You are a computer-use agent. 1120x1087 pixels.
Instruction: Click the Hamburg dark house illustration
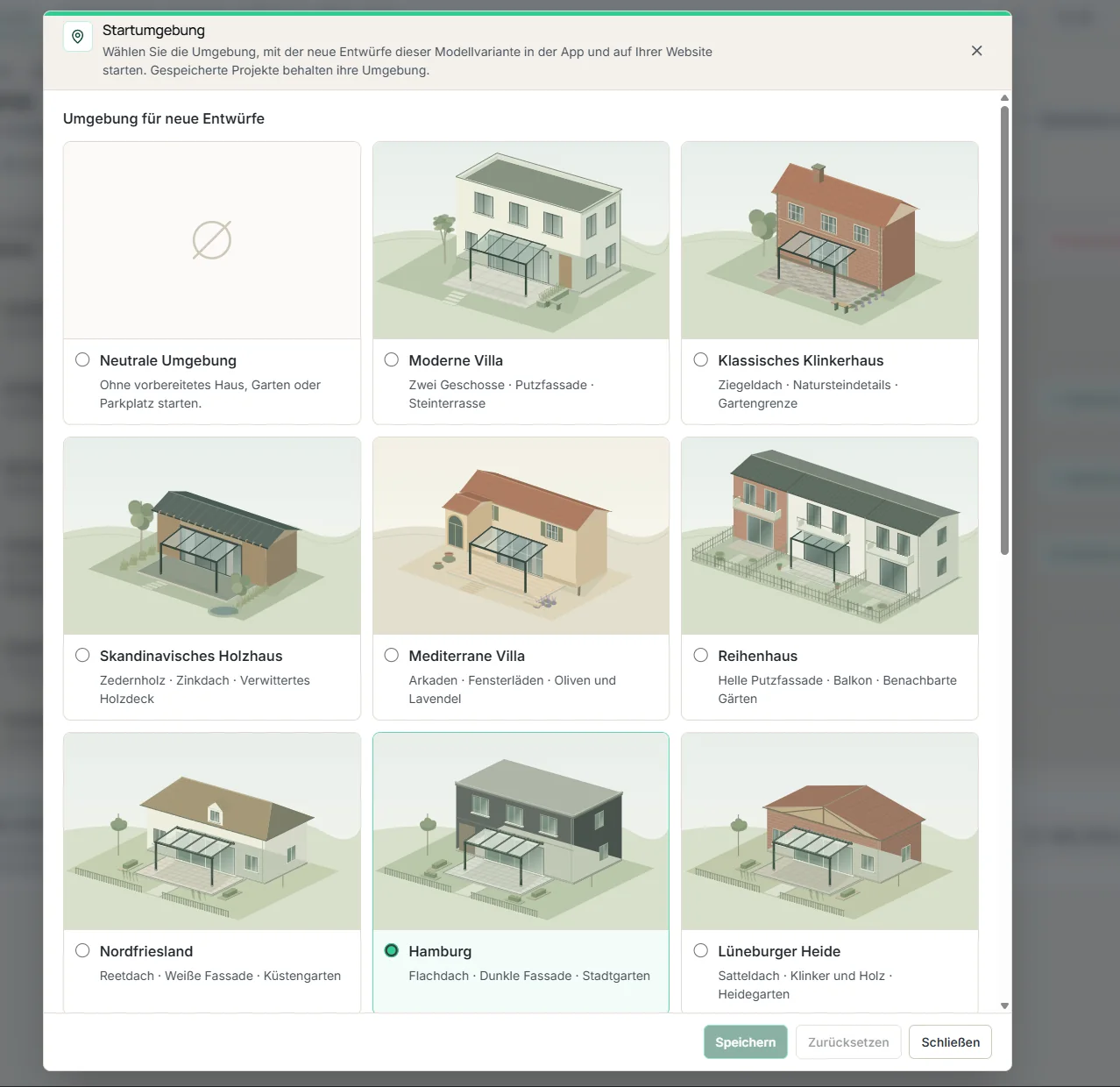[521, 831]
